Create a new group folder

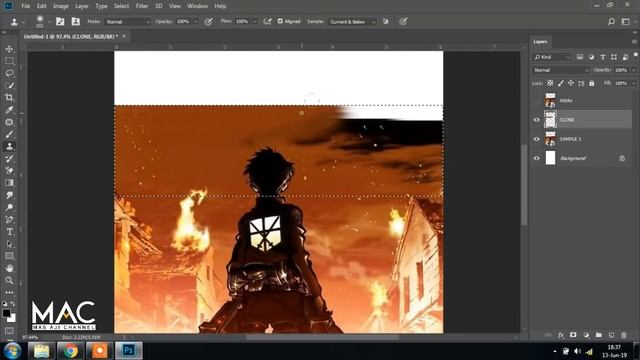598,335
